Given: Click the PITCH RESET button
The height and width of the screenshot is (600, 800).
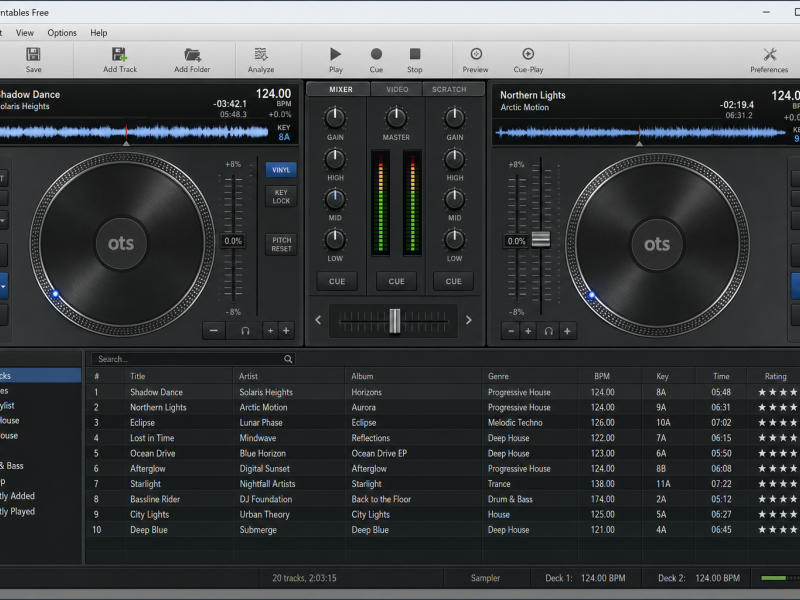Looking at the screenshot, I should tap(281, 244).
